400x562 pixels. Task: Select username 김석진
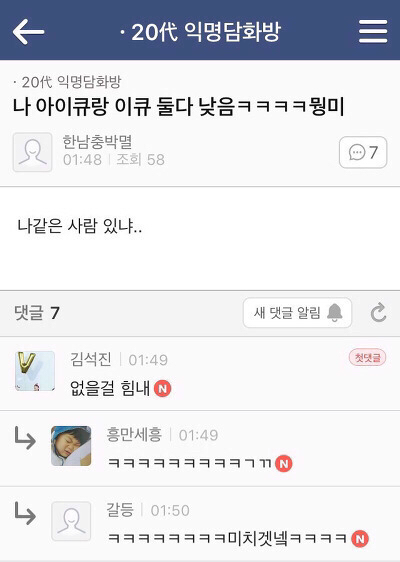coord(91,359)
